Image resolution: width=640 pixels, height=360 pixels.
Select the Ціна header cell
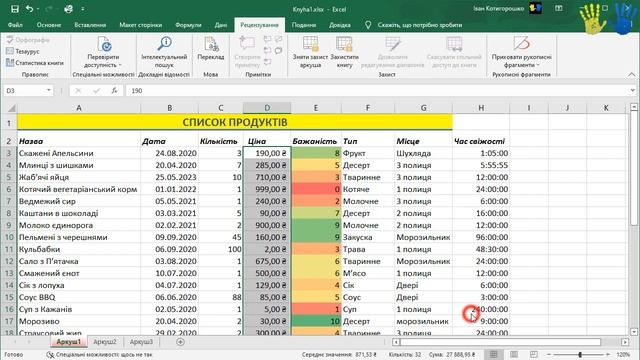tap(267, 141)
